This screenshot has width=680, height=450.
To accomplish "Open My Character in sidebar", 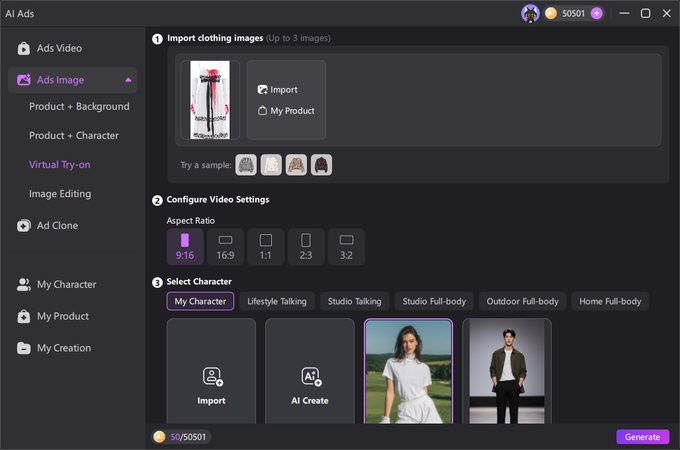I will (56, 284).
